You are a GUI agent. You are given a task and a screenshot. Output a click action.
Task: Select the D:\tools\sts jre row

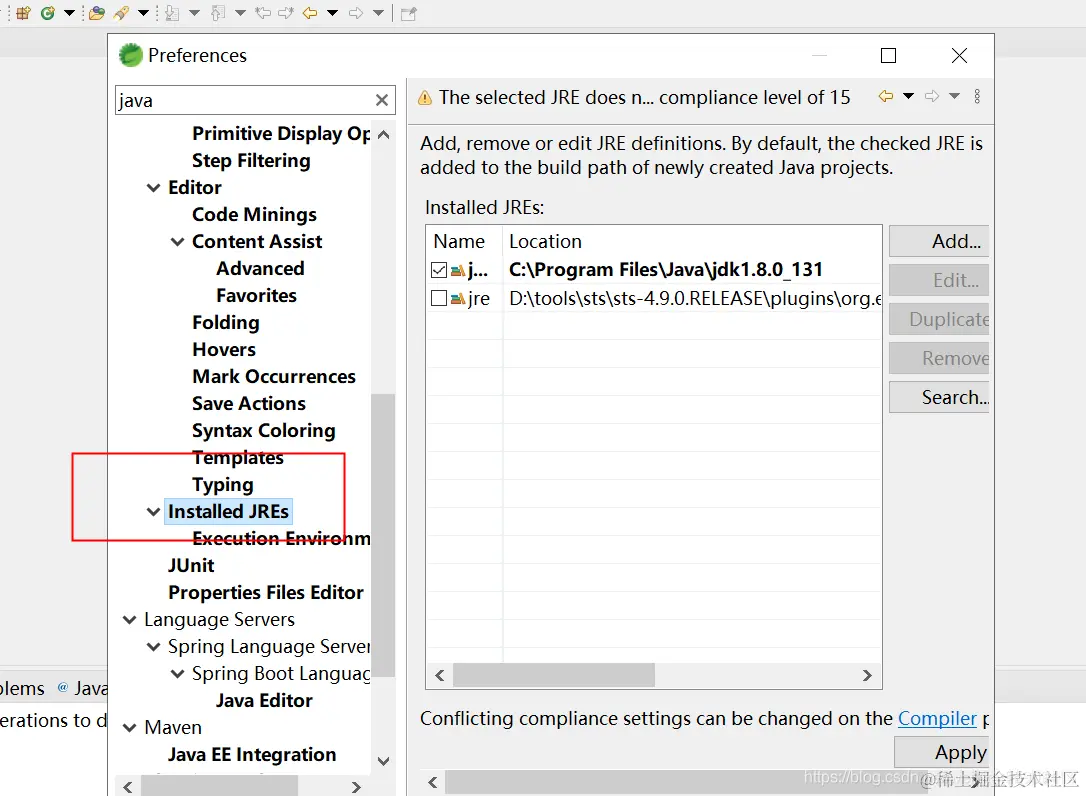pyautogui.click(x=654, y=299)
